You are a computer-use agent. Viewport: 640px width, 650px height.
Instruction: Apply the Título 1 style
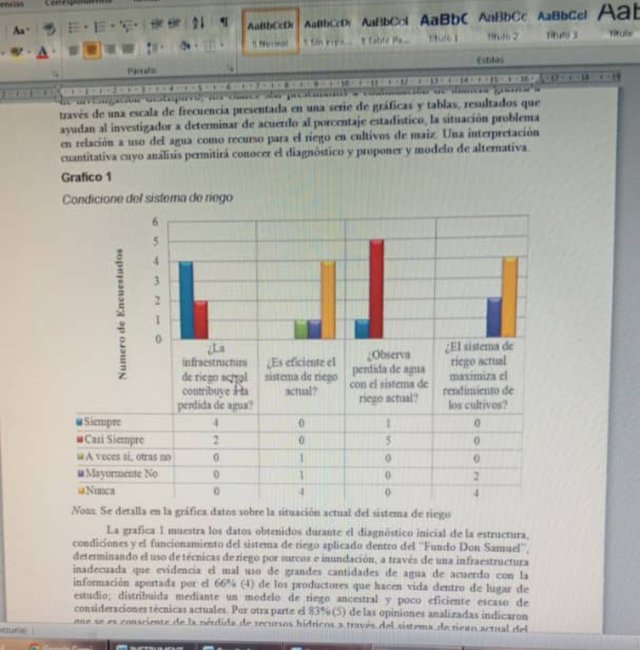point(444,27)
